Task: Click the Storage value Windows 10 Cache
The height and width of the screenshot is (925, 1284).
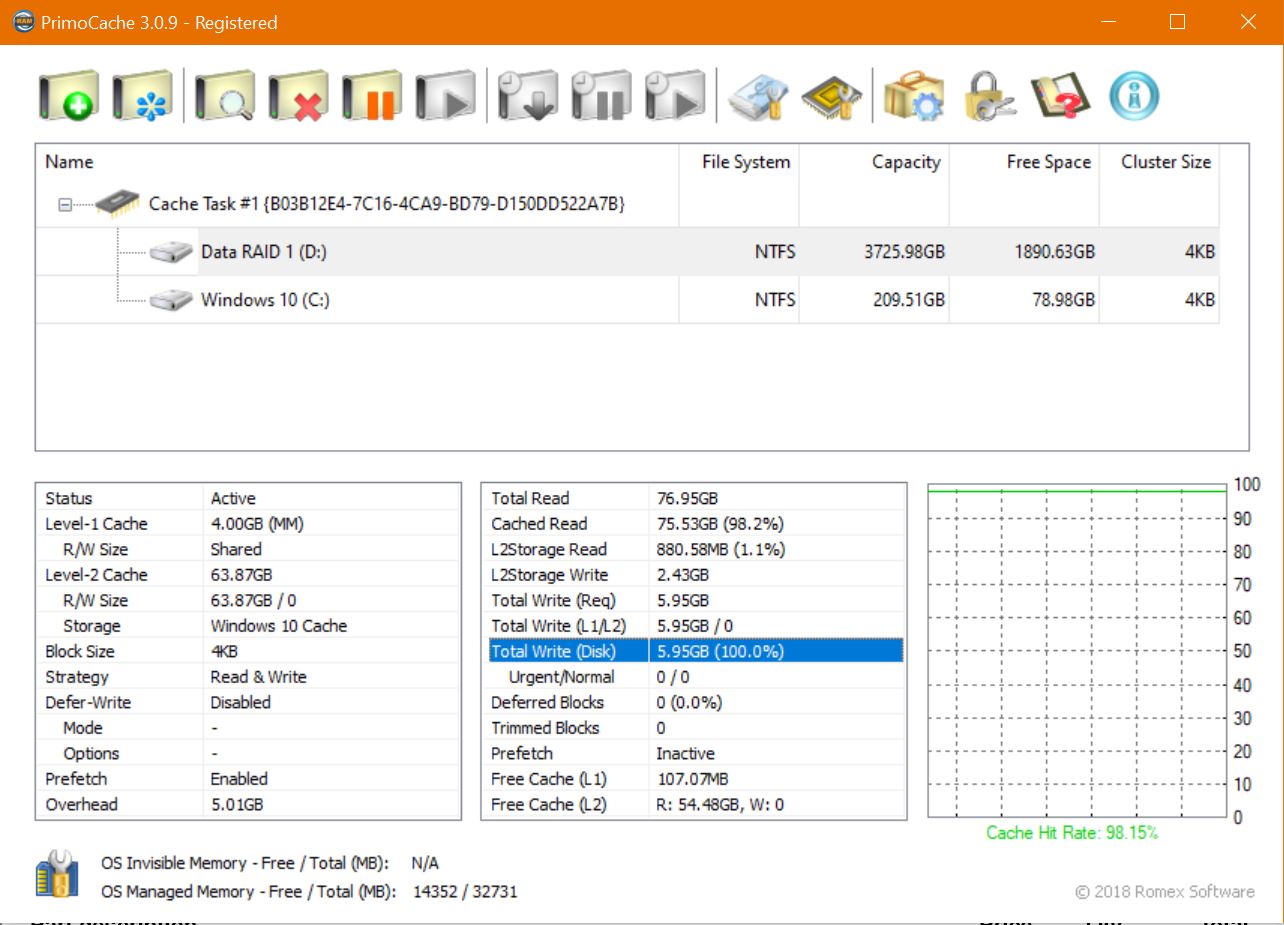Action: click(x=279, y=626)
